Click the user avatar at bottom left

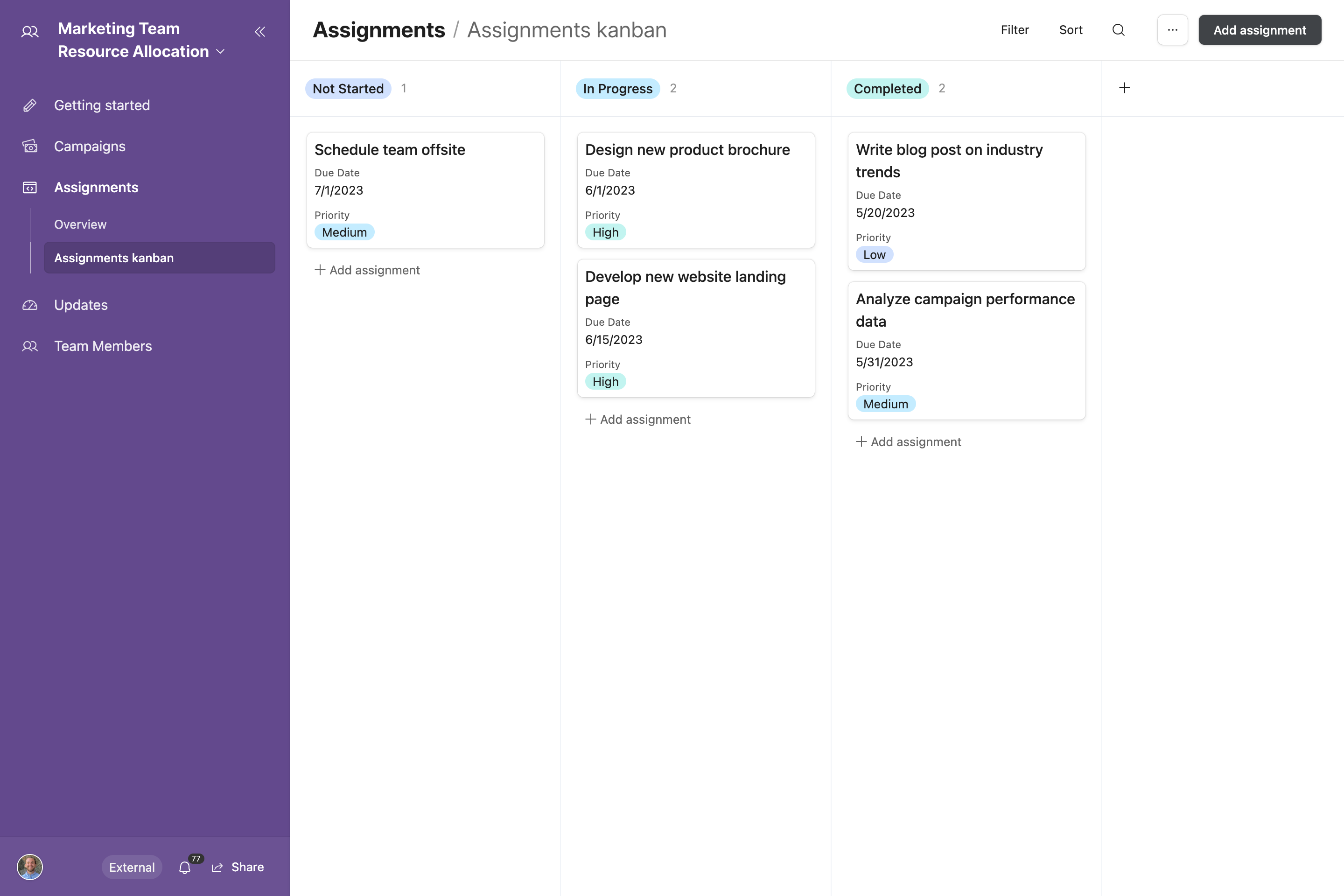tap(30, 867)
